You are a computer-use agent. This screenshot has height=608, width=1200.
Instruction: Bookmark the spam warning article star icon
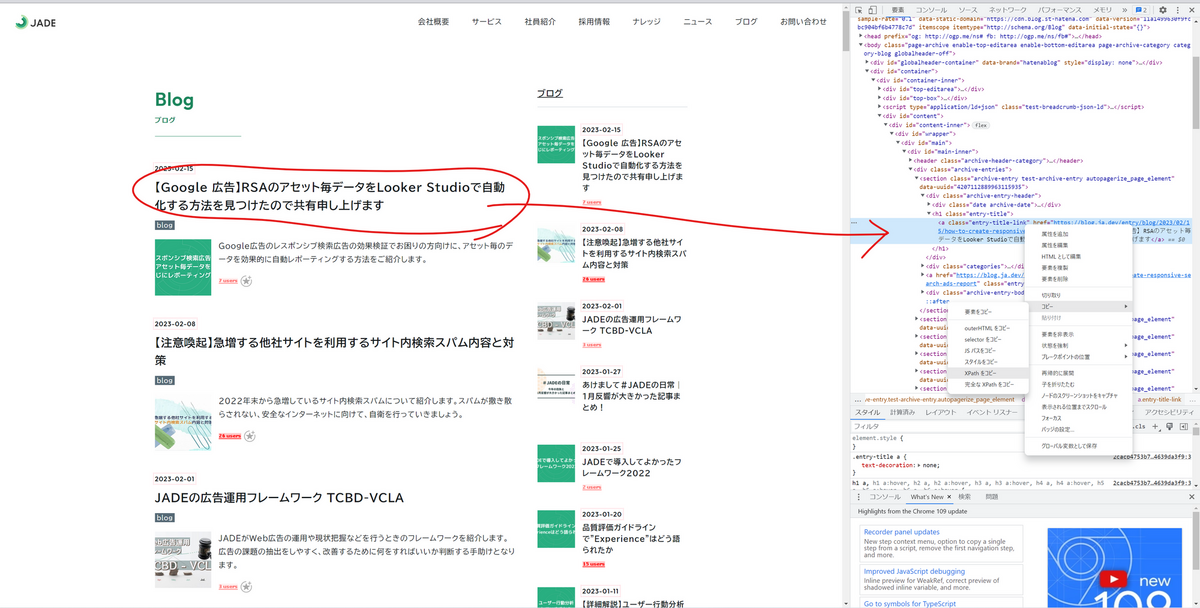click(x=249, y=435)
